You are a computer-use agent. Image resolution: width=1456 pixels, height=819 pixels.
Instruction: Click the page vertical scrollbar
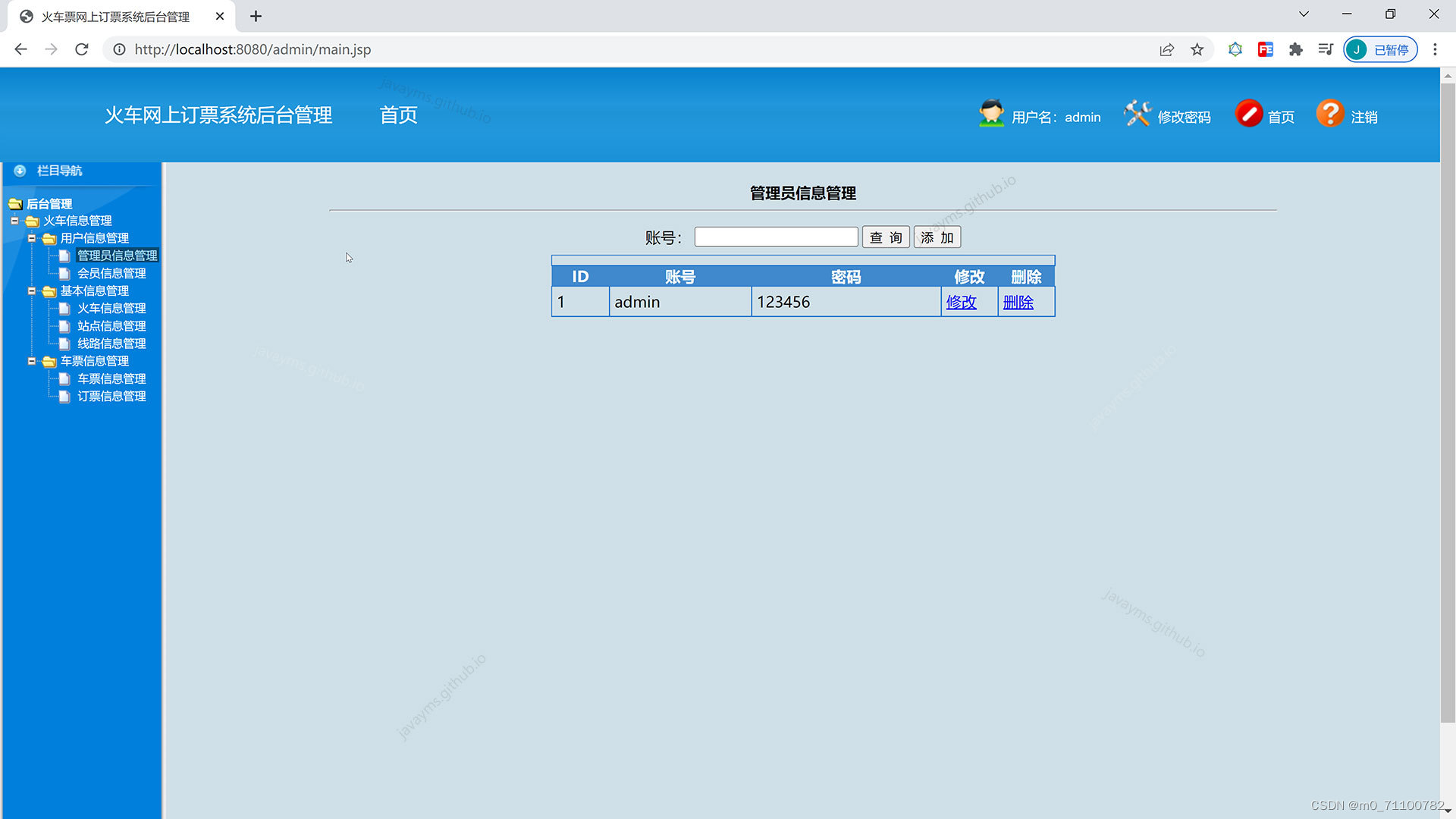[x=1448, y=402]
